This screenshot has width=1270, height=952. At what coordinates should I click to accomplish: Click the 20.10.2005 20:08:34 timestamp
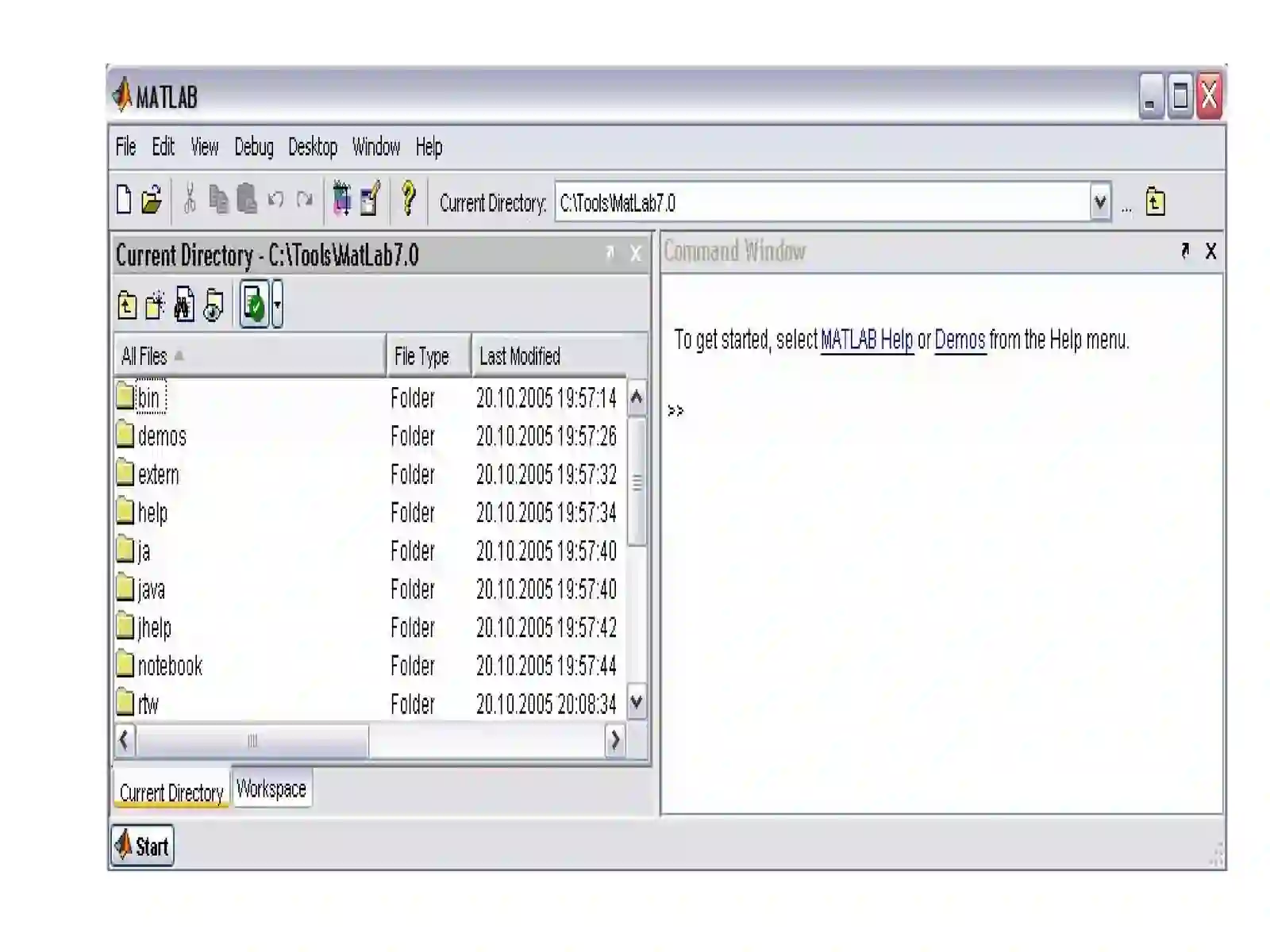coord(546,704)
